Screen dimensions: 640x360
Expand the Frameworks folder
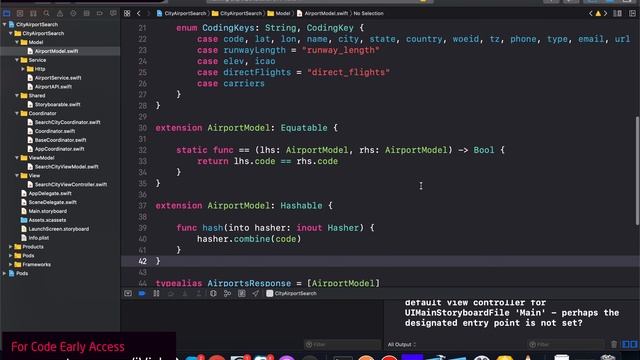click(x=11, y=264)
